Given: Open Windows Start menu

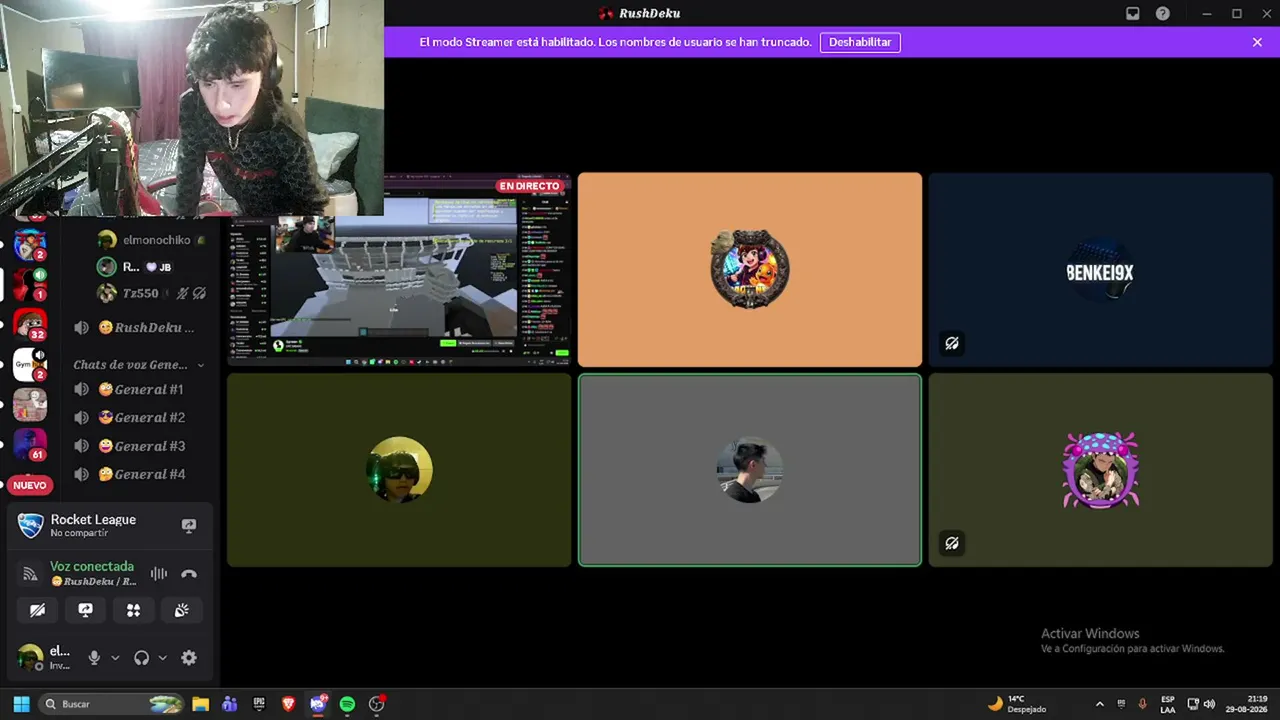Looking at the screenshot, I should point(21,704).
